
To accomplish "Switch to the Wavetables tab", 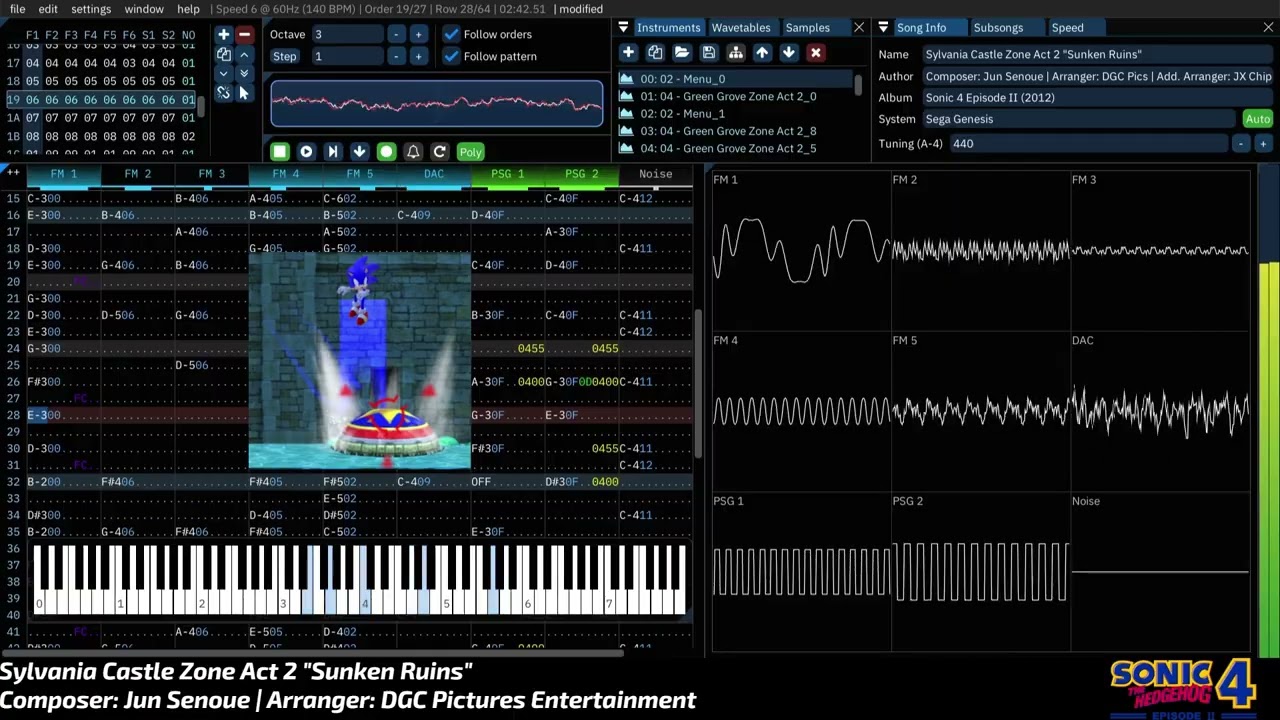I will (x=741, y=27).
